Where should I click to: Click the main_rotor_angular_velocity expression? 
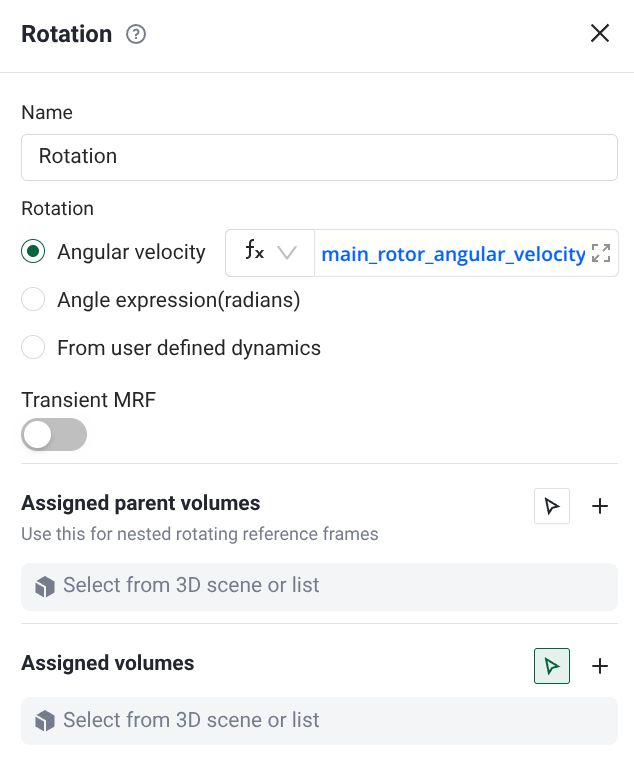click(453, 254)
